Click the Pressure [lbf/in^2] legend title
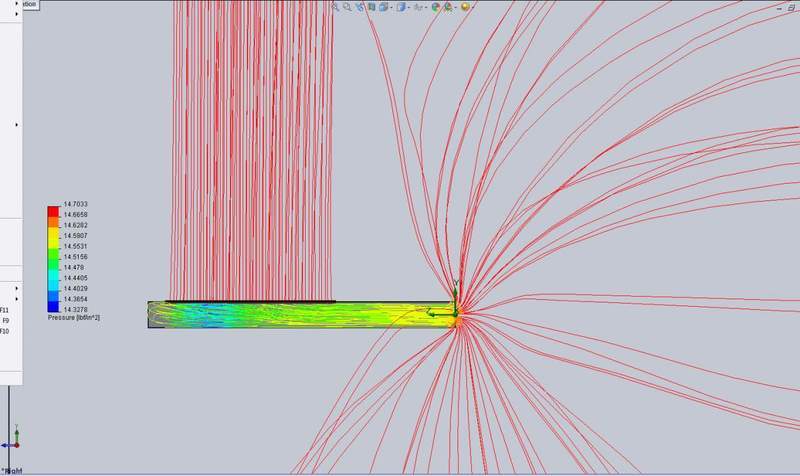The image size is (800, 476). pos(73,317)
